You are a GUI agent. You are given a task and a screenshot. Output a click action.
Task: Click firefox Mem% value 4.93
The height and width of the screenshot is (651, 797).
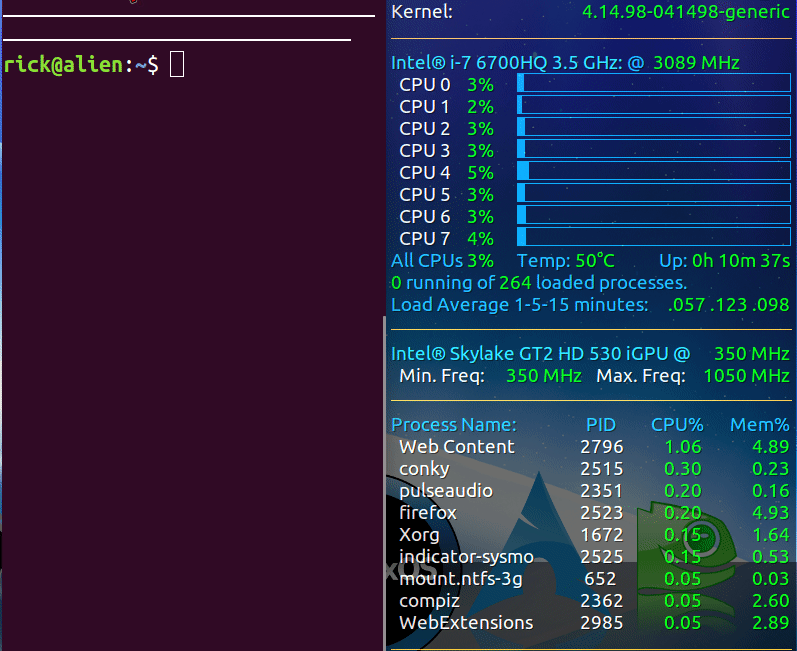(x=771, y=513)
